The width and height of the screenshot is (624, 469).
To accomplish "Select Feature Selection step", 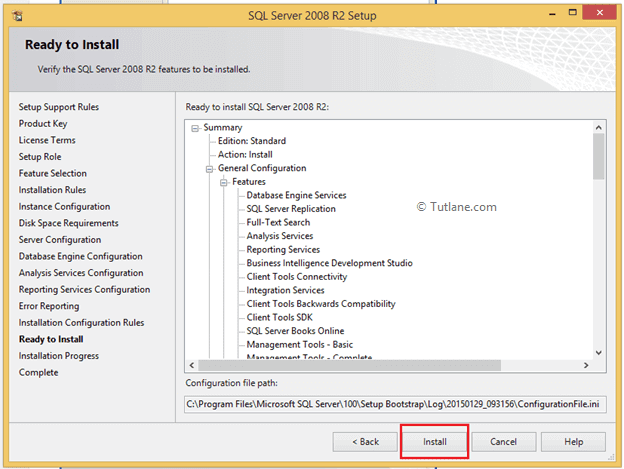I will (x=53, y=173).
